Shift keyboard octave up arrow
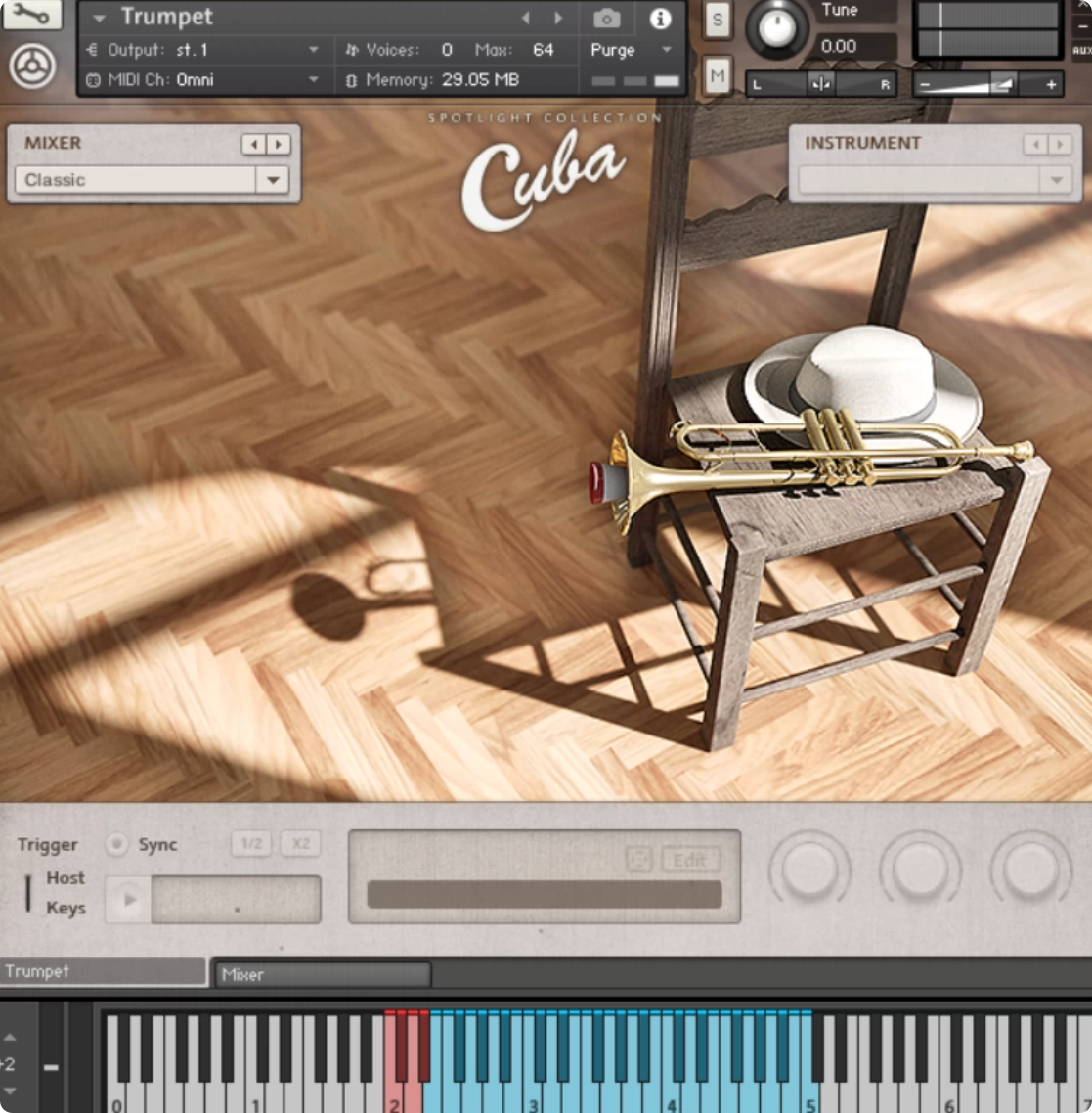Screen dimensions: 1092x1113 (x=10, y=1037)
